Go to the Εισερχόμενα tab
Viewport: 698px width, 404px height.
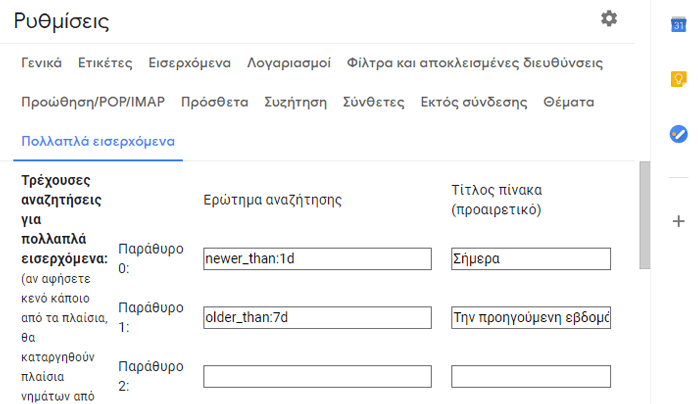[190, 63]
